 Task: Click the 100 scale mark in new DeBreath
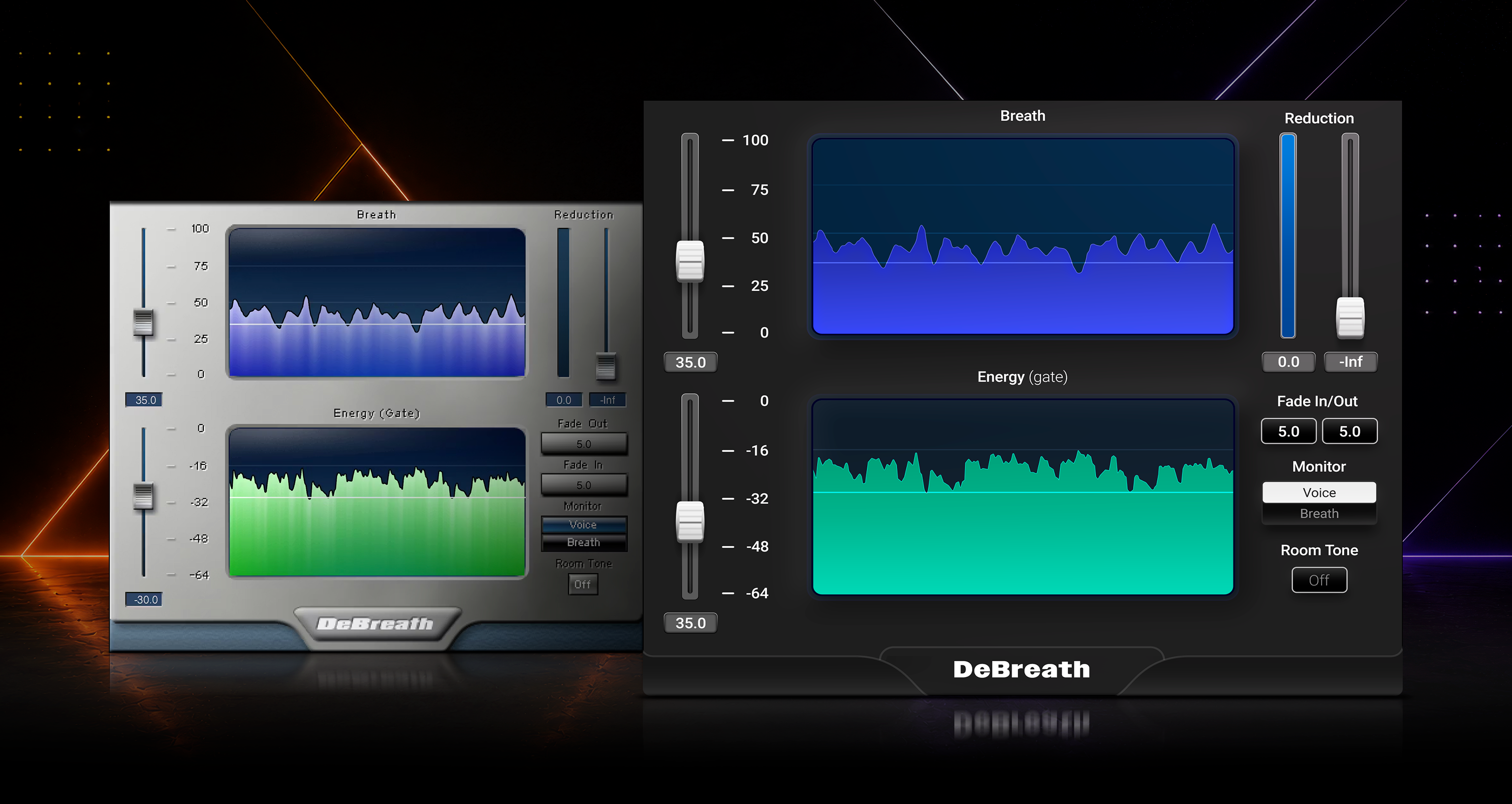755,140
